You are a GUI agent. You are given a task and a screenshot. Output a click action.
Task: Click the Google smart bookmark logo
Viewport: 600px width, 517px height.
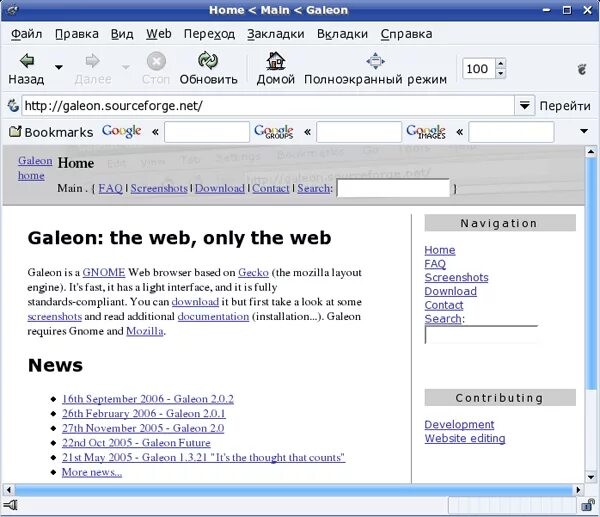[x=122, y=131]
